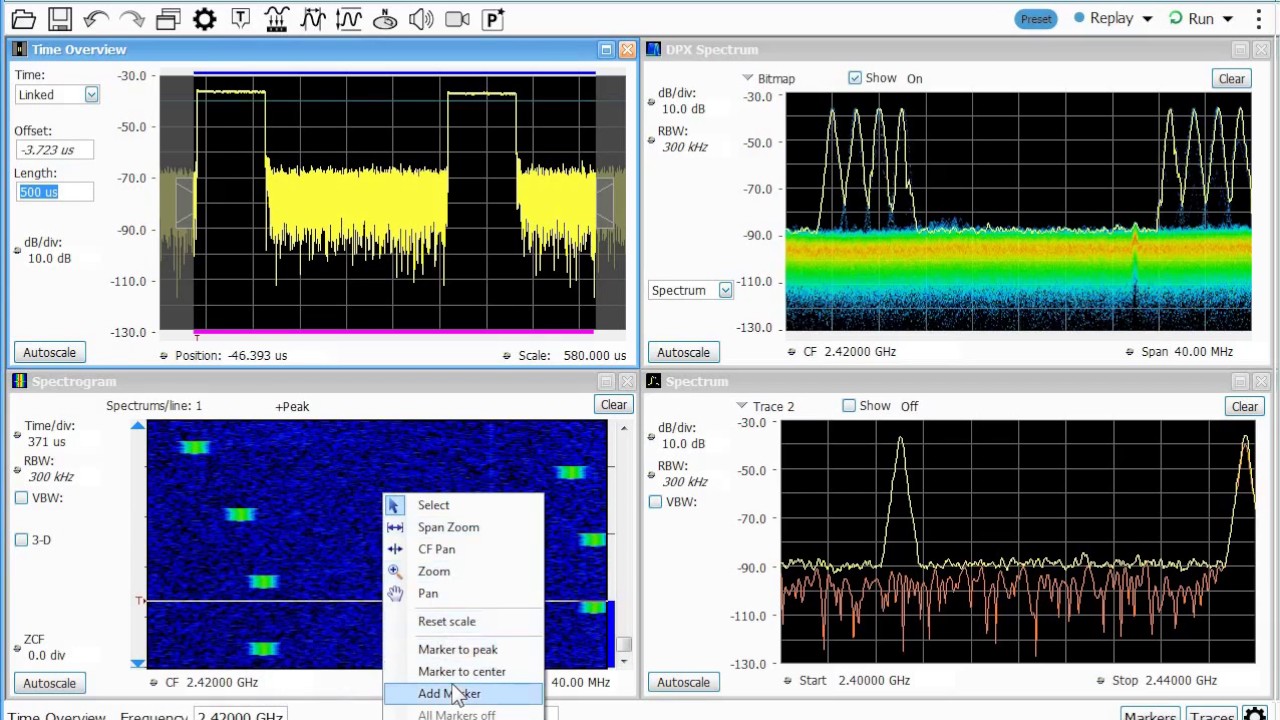Expand the Bitmap trace selector
This screenshot has height=720, width=1280.
click(x=747, y=78)
